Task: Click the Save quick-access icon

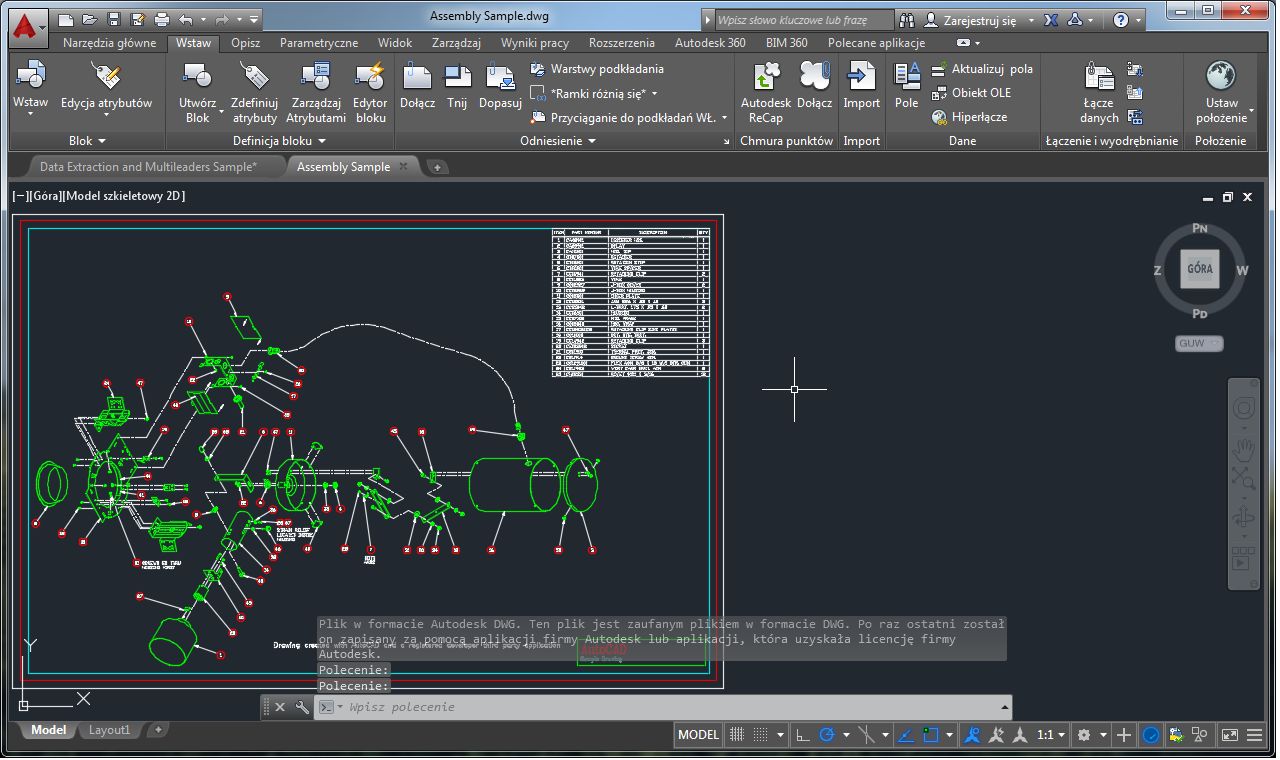Action: pyautogui.click(x=114, y=19)
